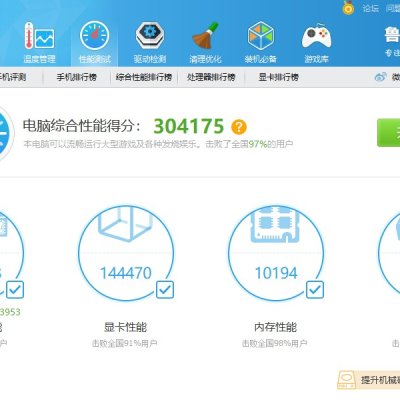Viewport: 400px width, 400px height.
Task: Switch to the 显卡排行榜 tab
Action: click(279, 77)
